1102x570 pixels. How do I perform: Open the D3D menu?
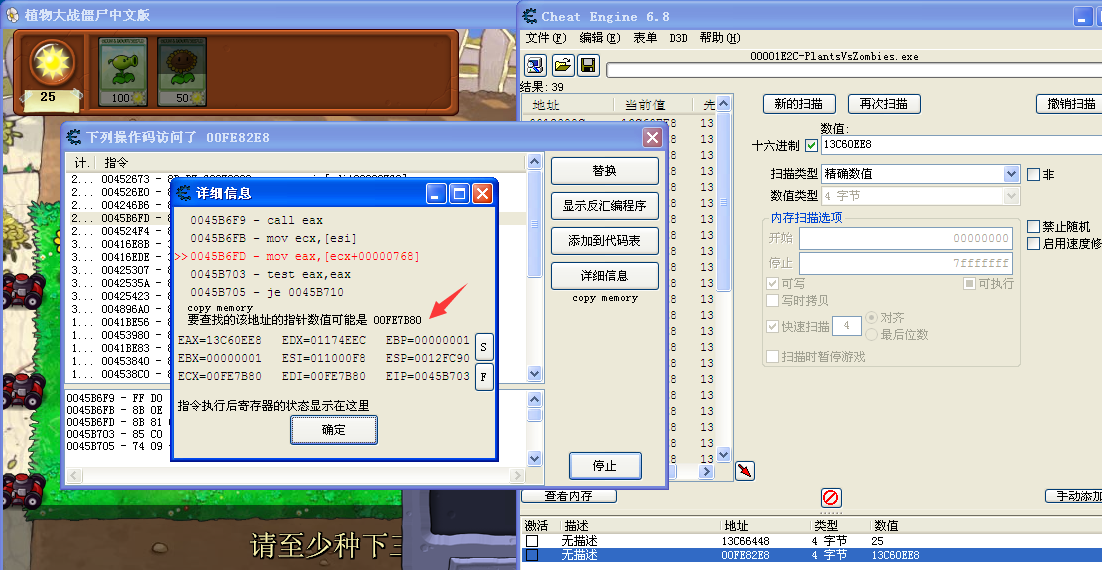(x=678, y=38)
